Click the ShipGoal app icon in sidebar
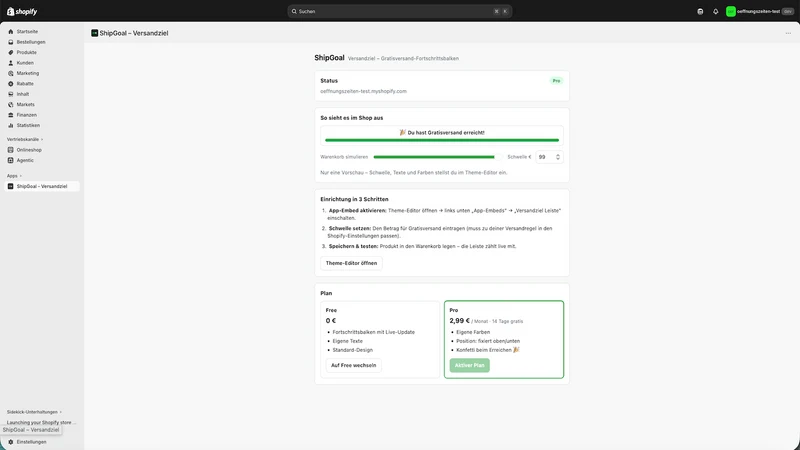The image size is (800, 450). tap(11, 186)
